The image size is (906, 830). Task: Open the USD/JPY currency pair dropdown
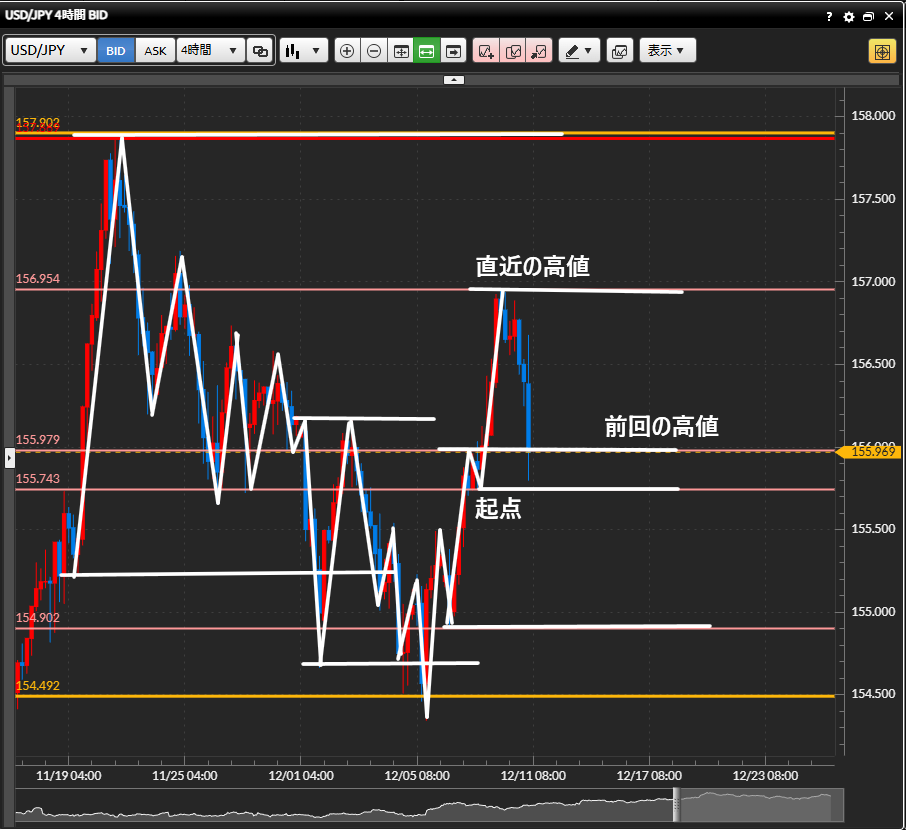50,51
